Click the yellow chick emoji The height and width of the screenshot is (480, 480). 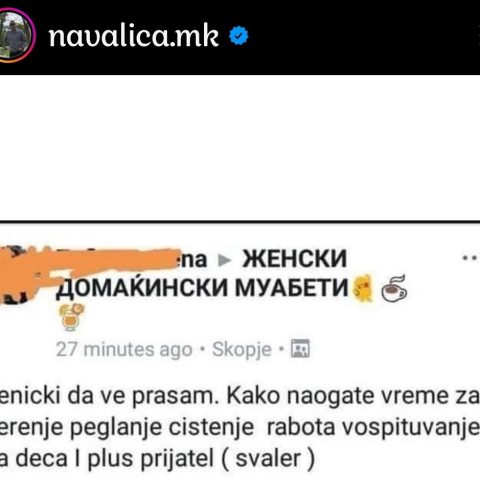(363, 288)
